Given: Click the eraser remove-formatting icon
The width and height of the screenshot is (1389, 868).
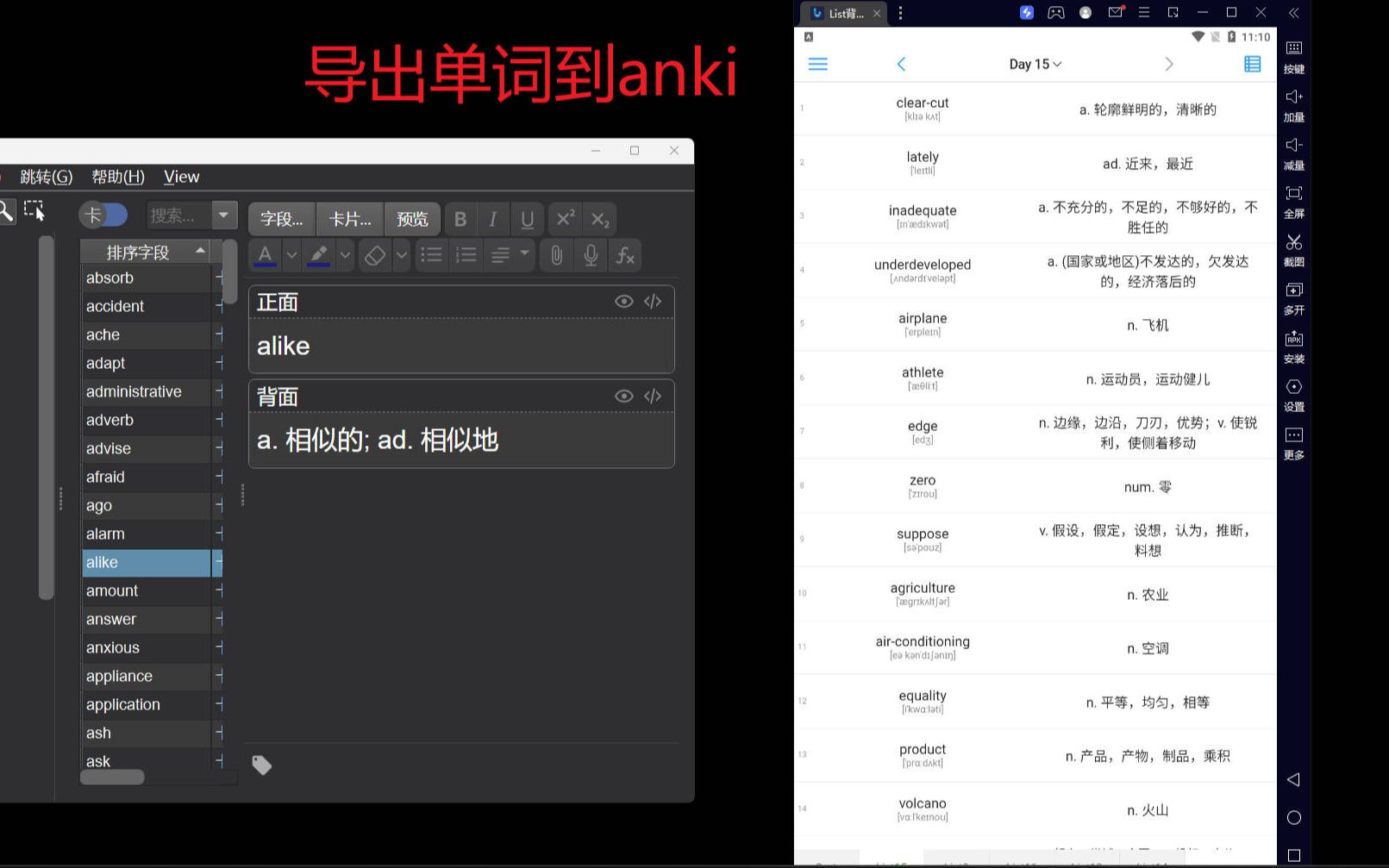Looking at the screenshot, I should (374, 255).
